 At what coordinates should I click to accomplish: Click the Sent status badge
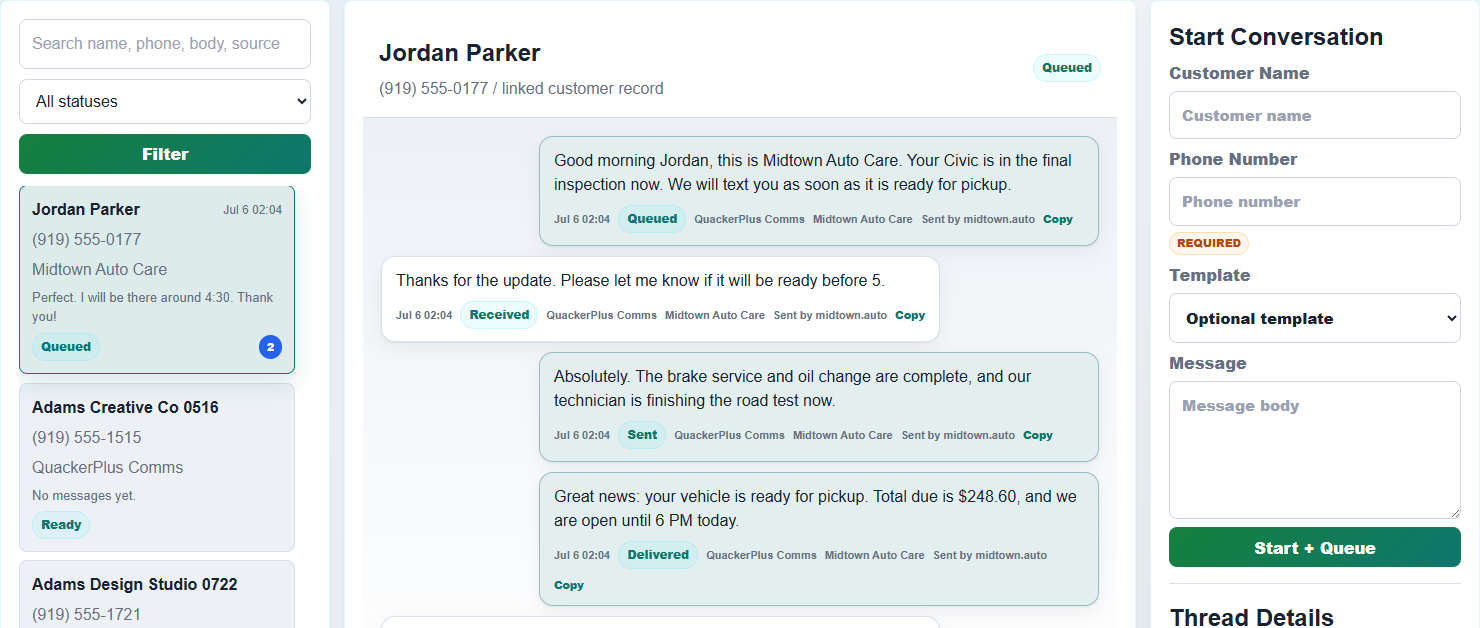coord(642,435)
